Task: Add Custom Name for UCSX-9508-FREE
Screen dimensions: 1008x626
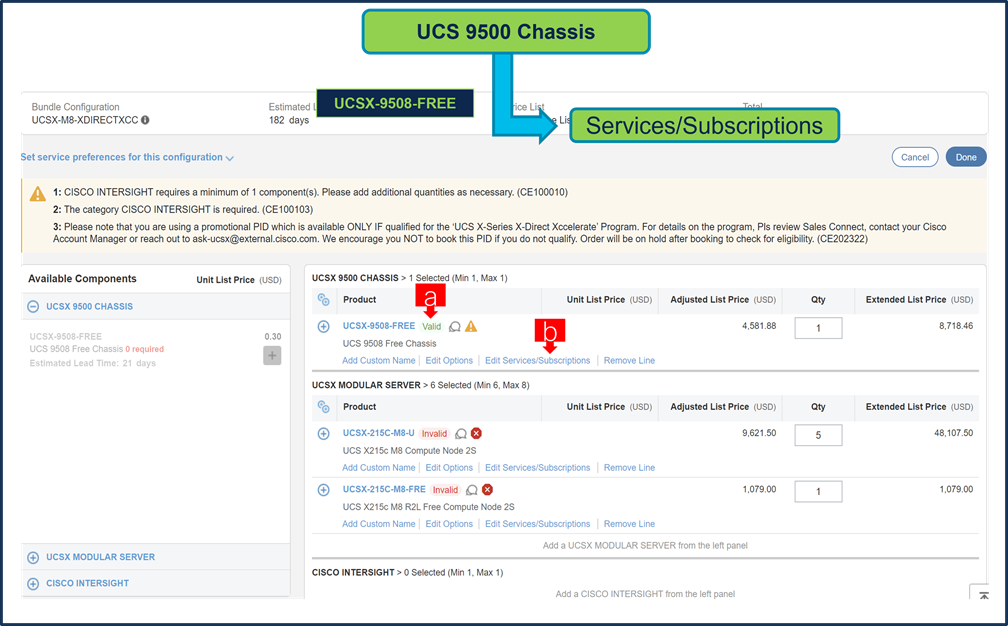Action: click(379, 361)
